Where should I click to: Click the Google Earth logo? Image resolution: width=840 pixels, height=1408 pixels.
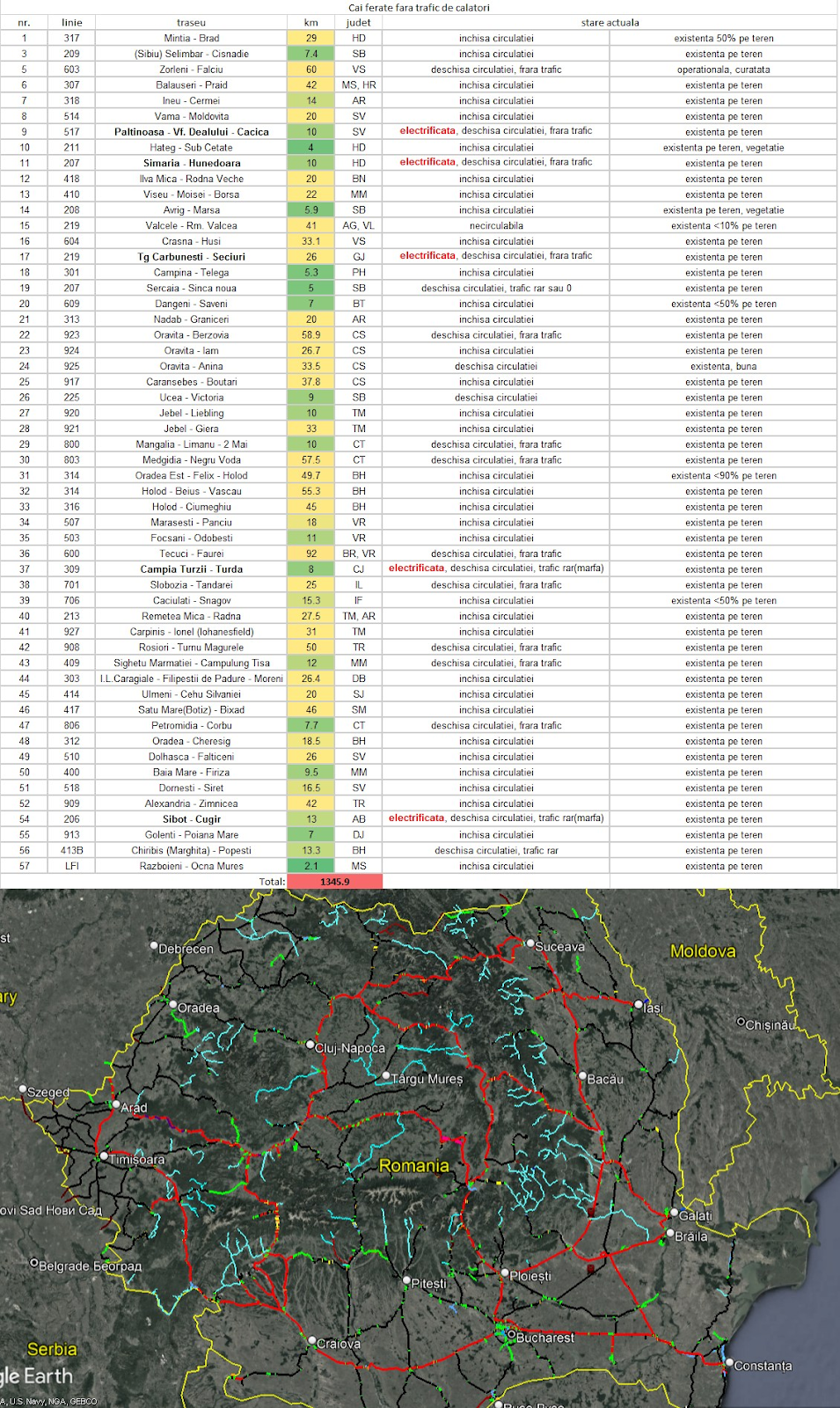pos(35,1375)
